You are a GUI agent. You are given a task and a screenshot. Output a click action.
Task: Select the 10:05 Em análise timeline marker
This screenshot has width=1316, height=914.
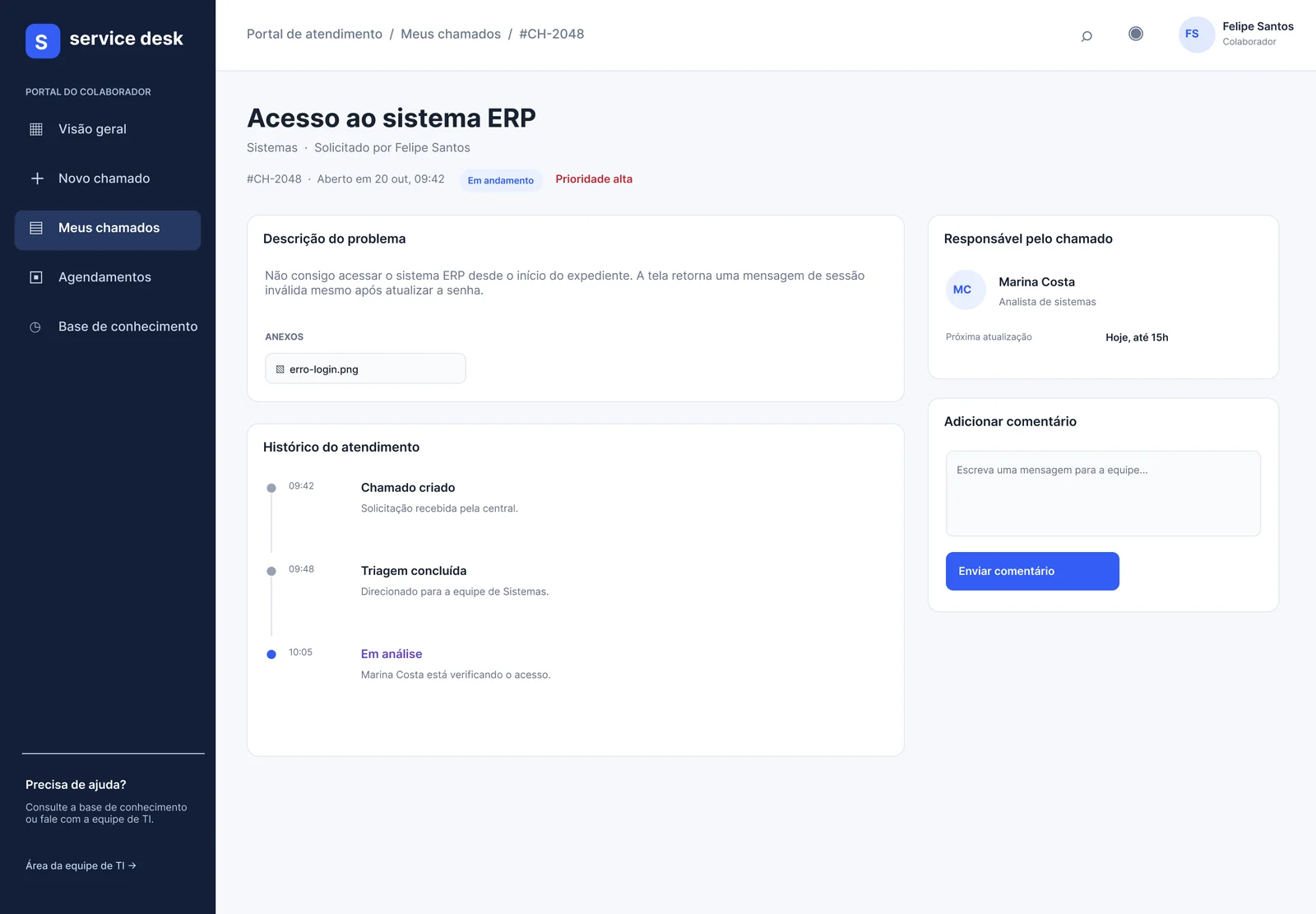271,654
